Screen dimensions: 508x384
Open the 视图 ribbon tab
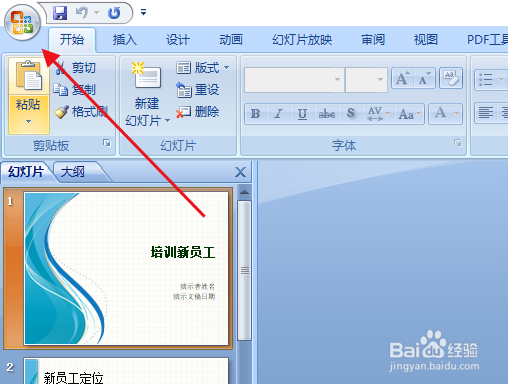click(426, 40)
